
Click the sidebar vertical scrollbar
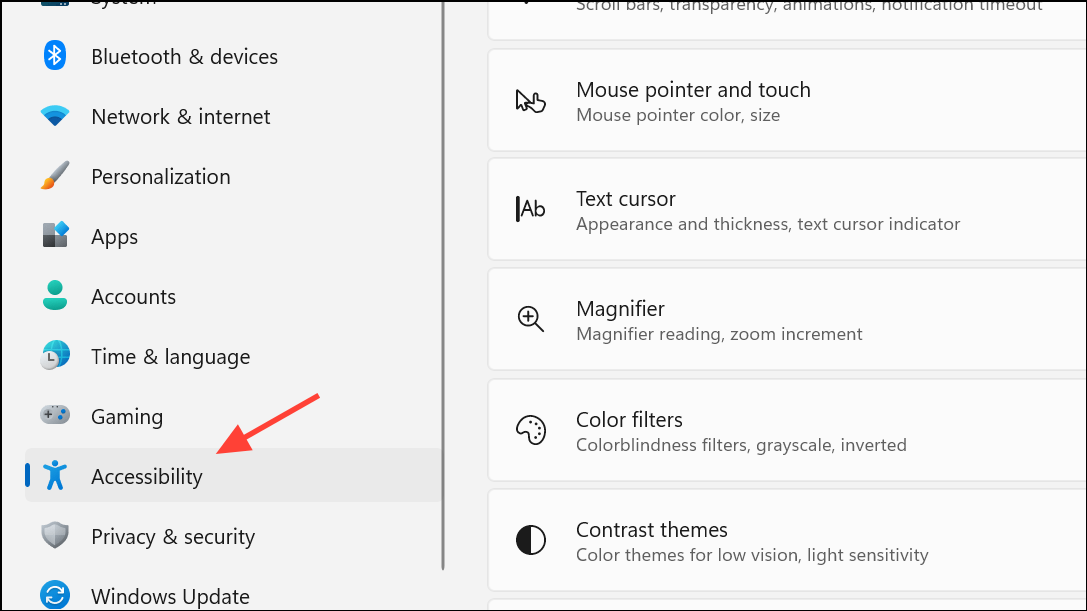(x=442, y=284)
